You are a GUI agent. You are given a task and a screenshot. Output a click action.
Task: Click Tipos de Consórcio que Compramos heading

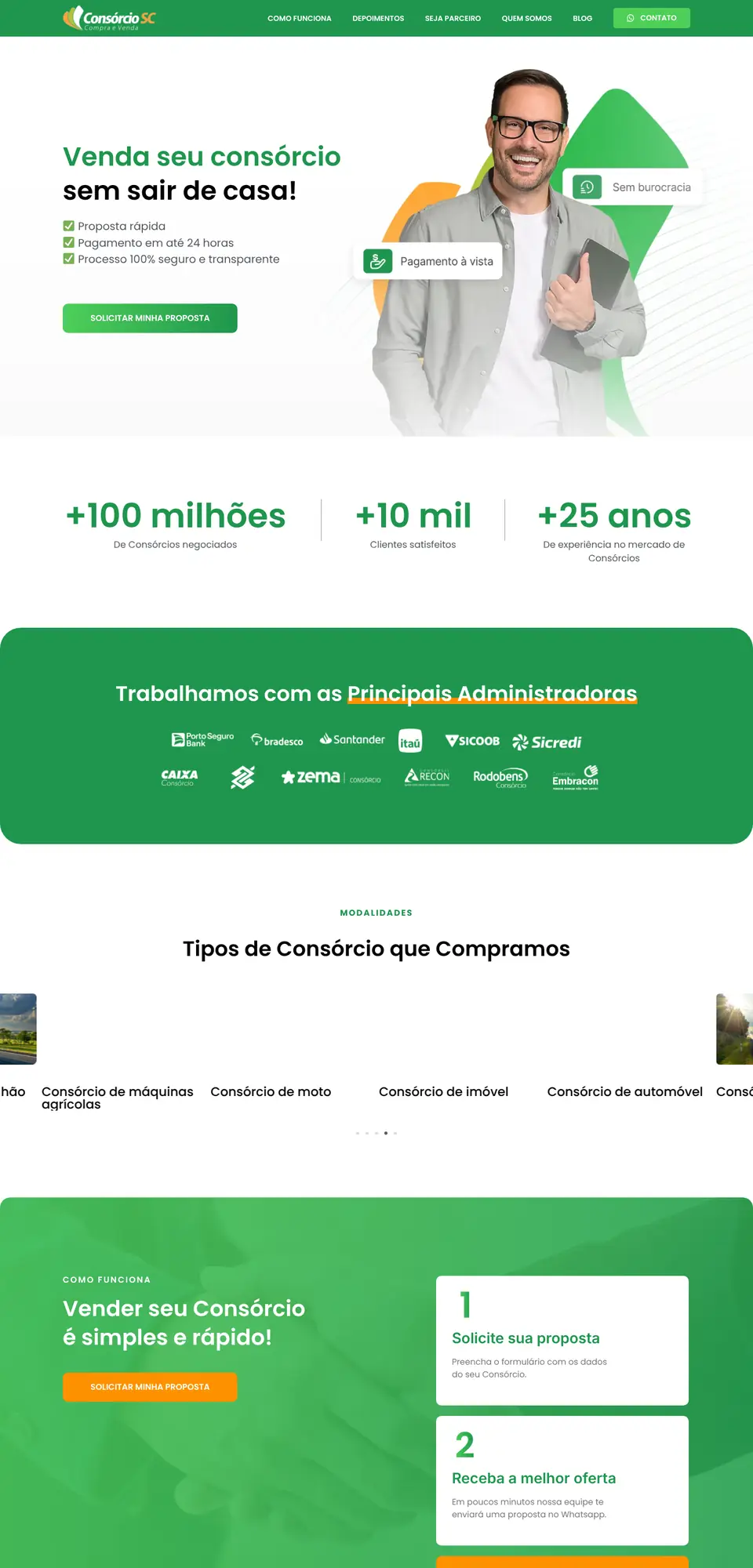pyautogui.click(x=376, y=949)
